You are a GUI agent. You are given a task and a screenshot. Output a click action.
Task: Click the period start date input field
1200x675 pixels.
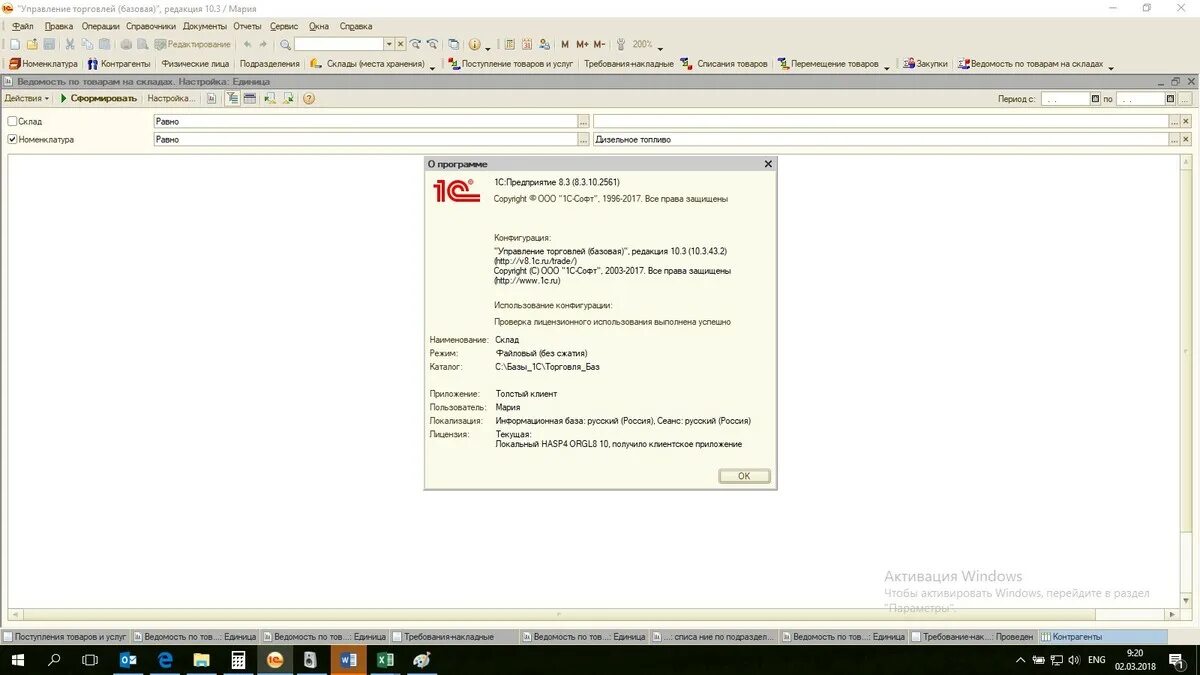[x=1065, y=99]
